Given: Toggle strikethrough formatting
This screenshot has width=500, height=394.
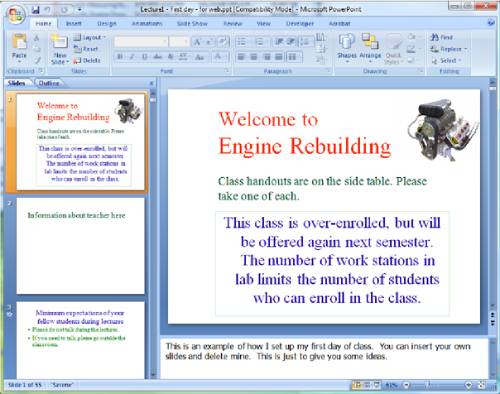Looking at the screenshot, I should 157,57.
